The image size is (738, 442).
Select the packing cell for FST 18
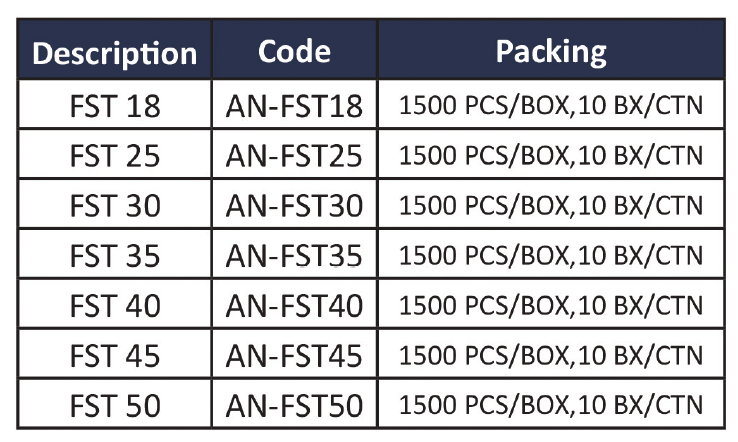pos(551,104)
